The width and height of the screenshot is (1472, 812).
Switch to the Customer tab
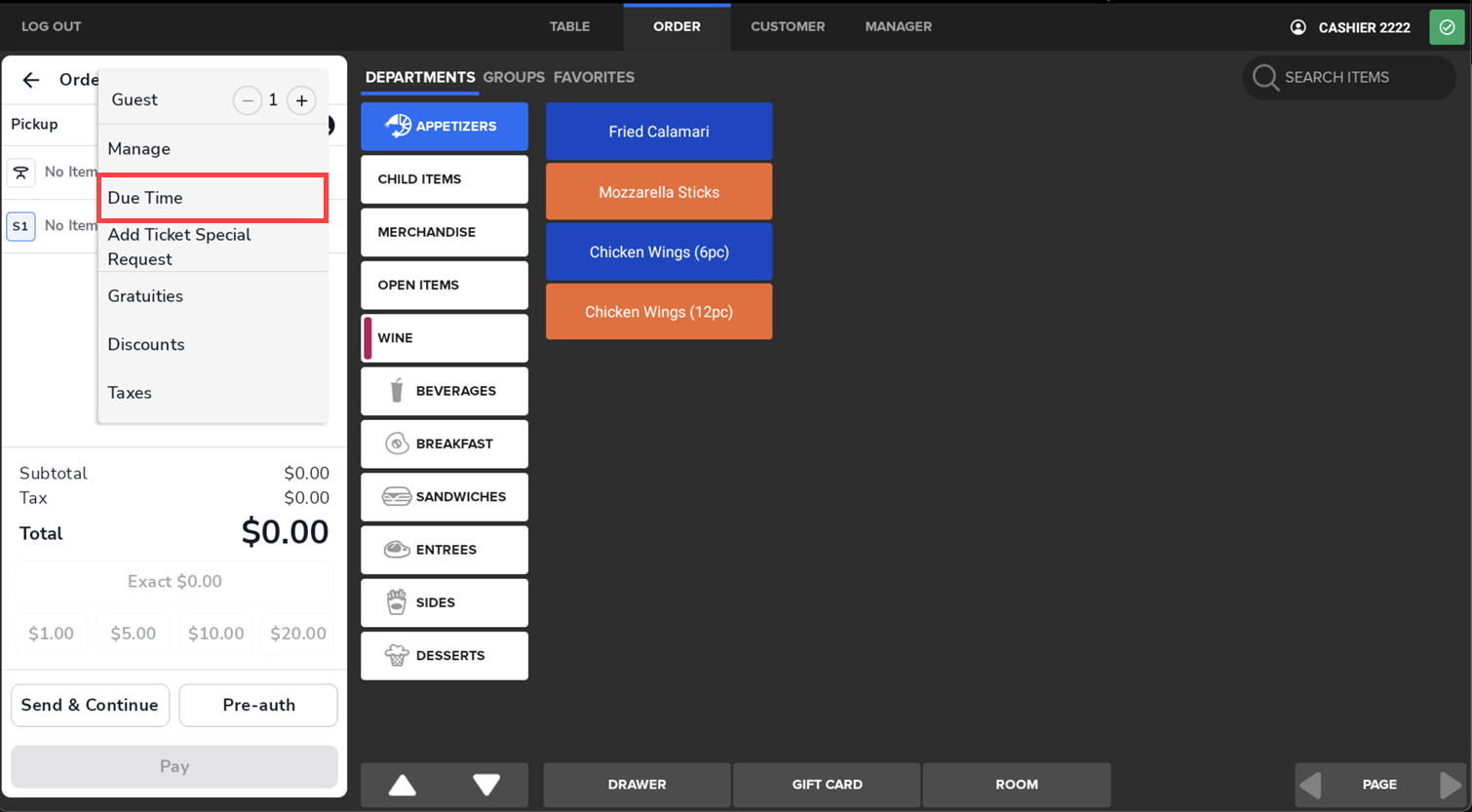coord(788,26)
